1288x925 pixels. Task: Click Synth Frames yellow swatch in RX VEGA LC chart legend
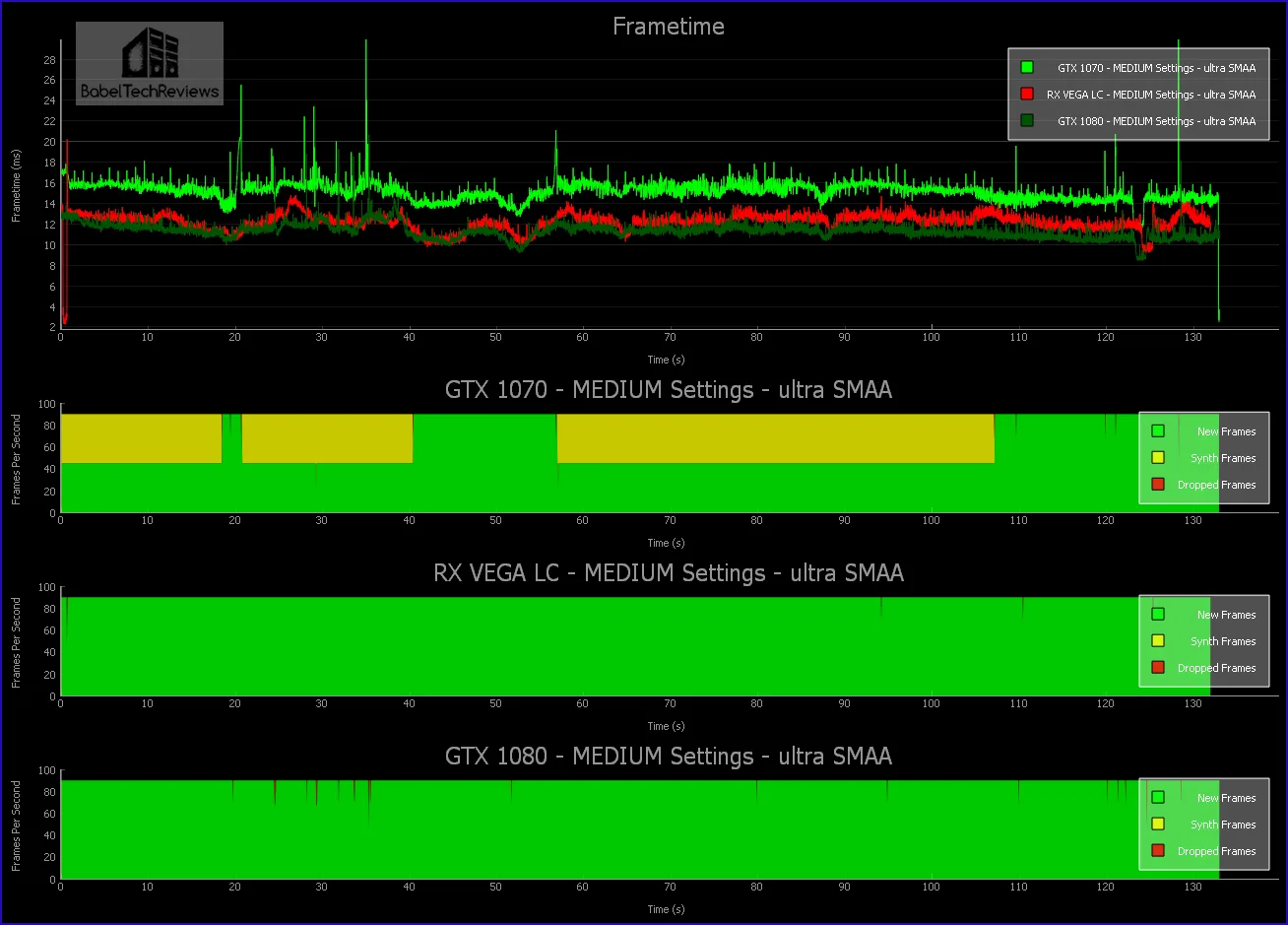pos(1158,641)
